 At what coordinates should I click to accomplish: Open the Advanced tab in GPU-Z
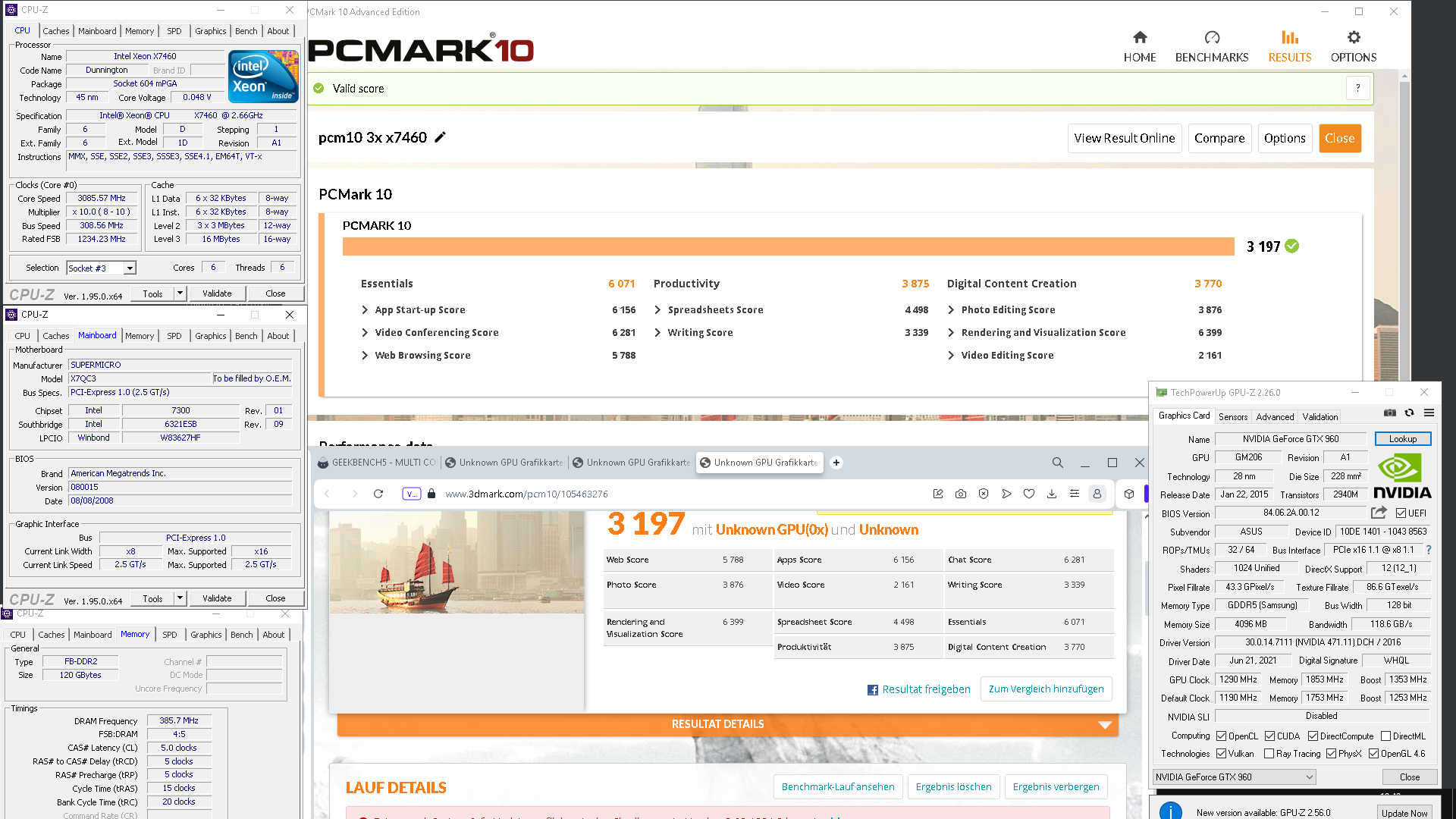[x=1275, y=417]
